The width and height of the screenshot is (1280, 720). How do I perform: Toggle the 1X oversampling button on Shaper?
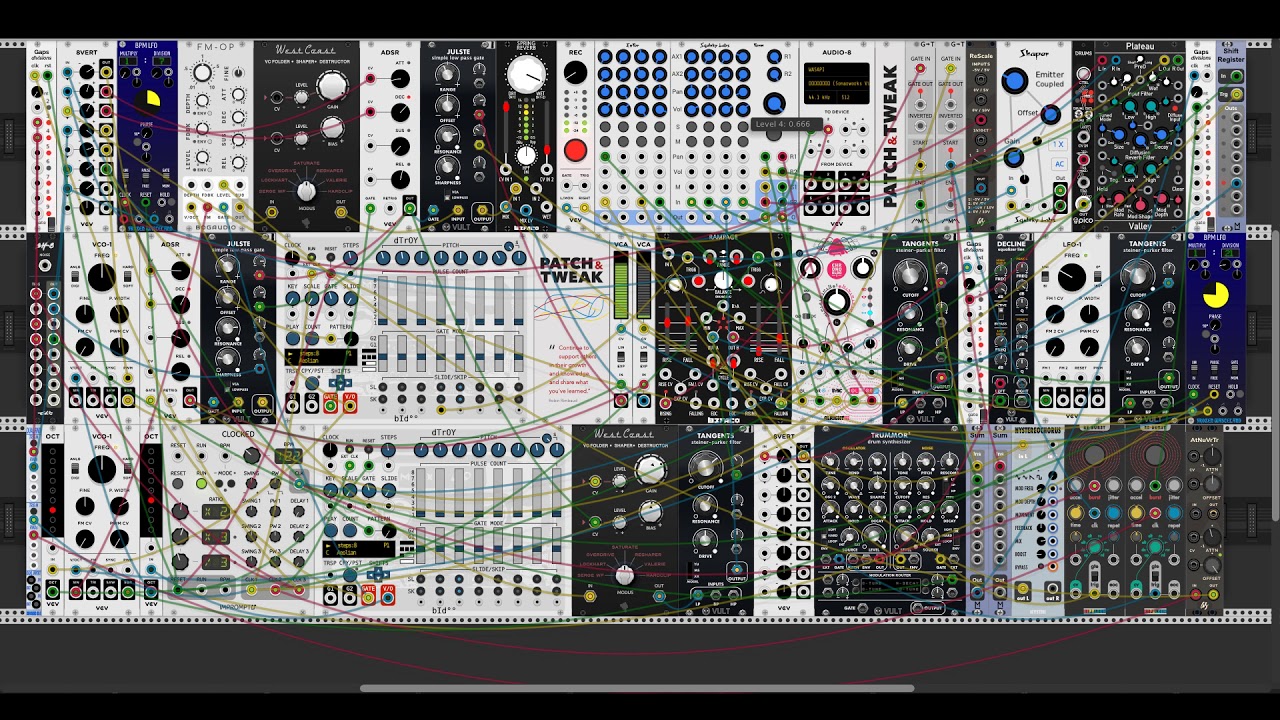click(x=1058, y=145)
